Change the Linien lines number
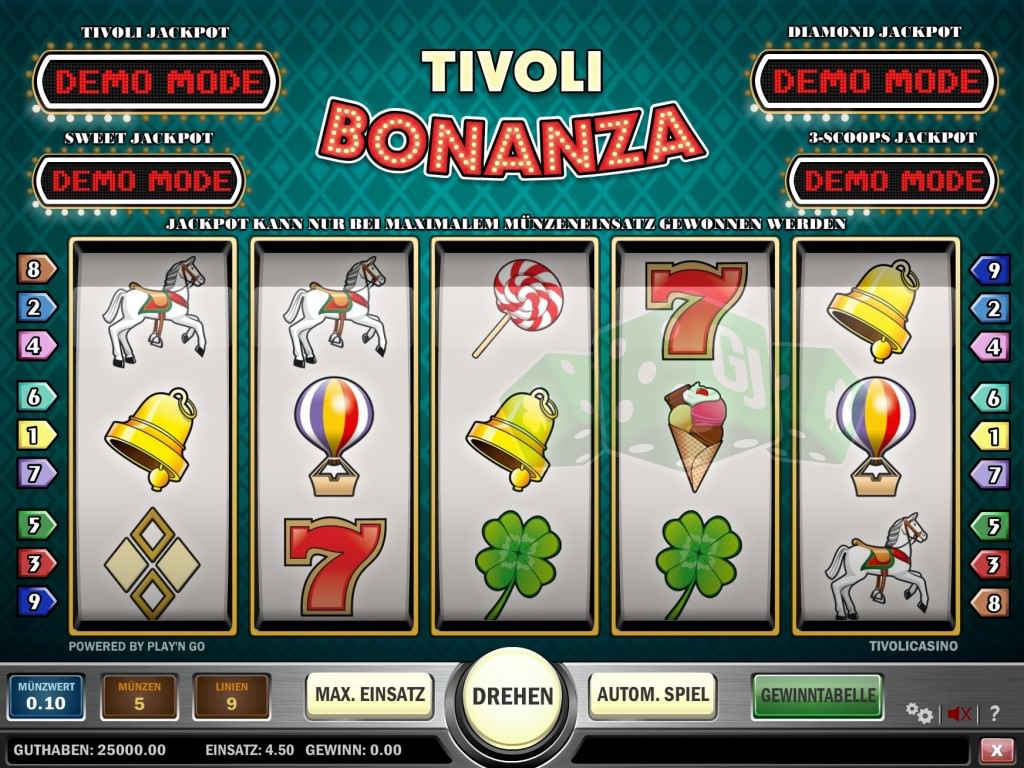Image resolution: width=1024 pixels, height=768 pixels. coord(231,696)
